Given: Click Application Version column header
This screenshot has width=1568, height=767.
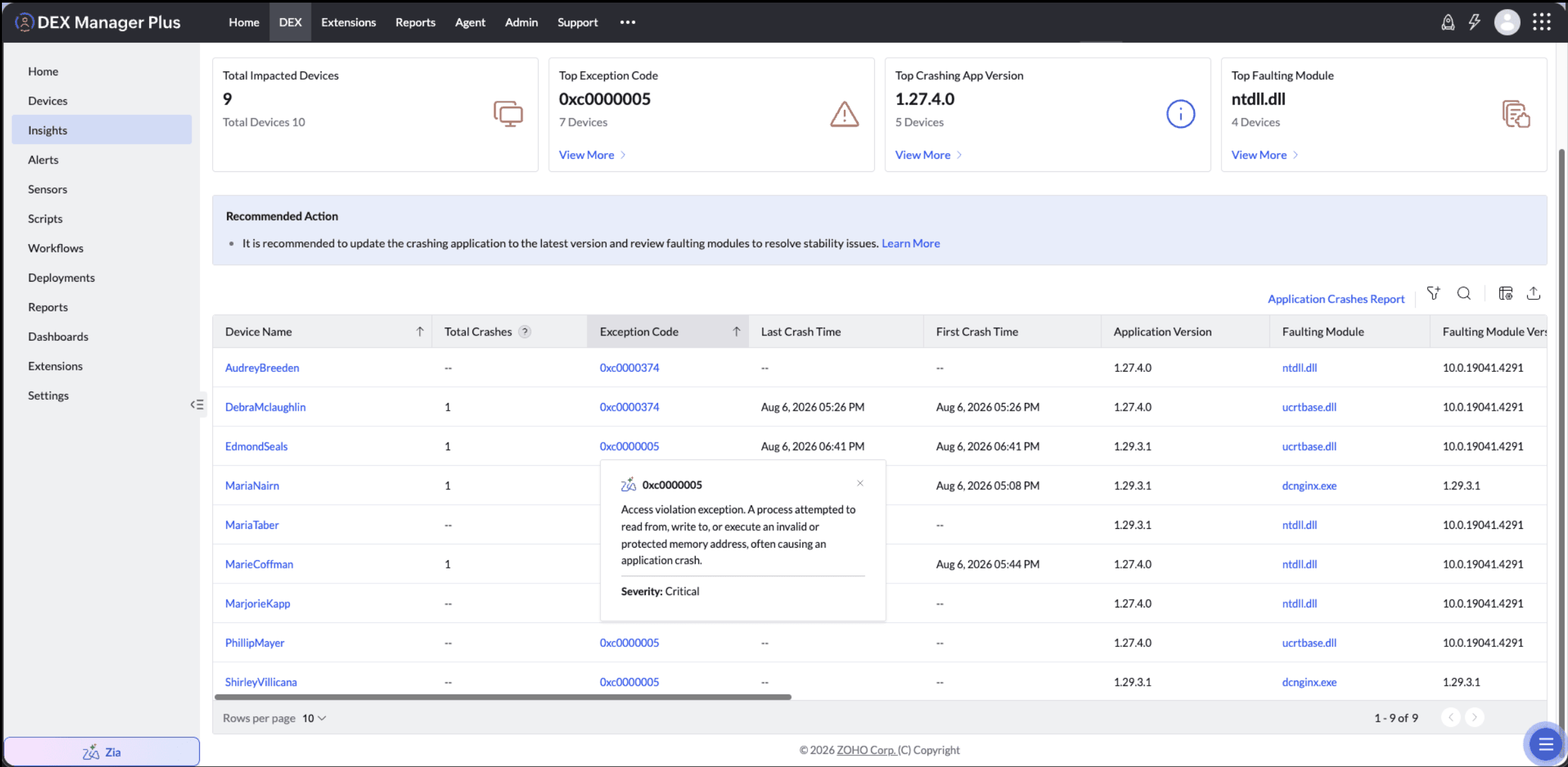Looking at the screenshot, I should 1185,332.
